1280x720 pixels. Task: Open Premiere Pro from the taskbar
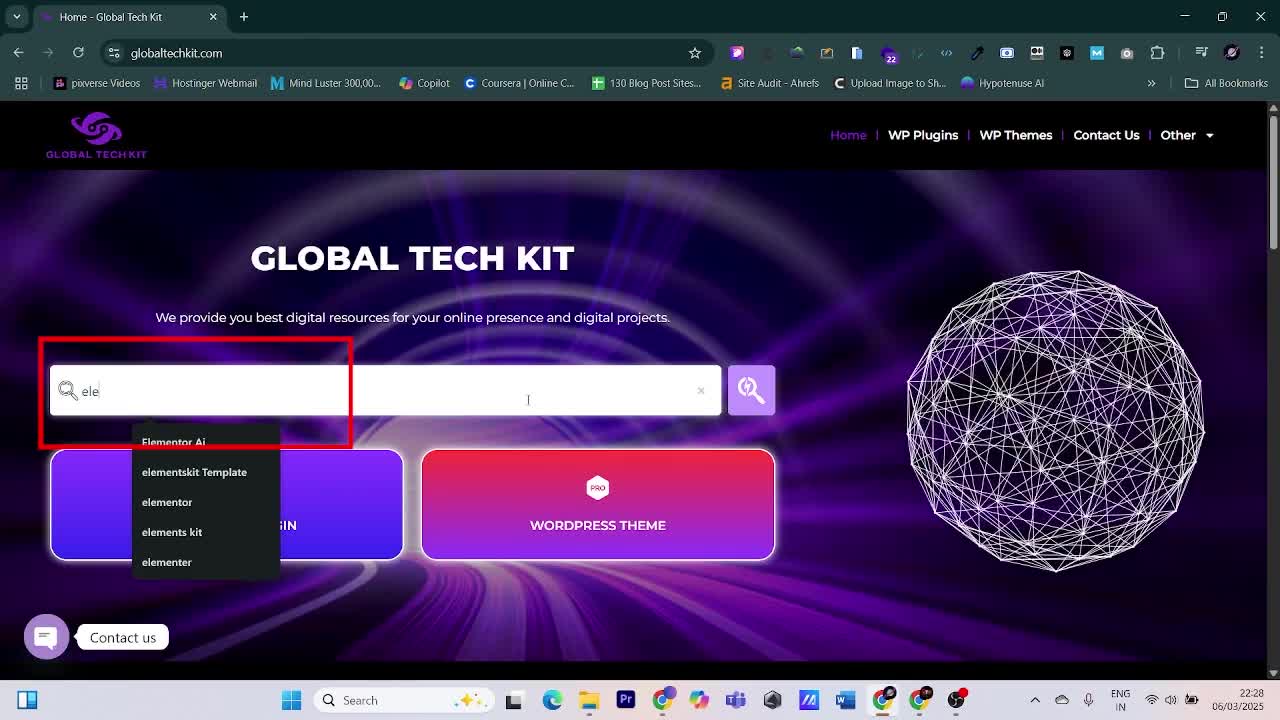coord(626,700)
